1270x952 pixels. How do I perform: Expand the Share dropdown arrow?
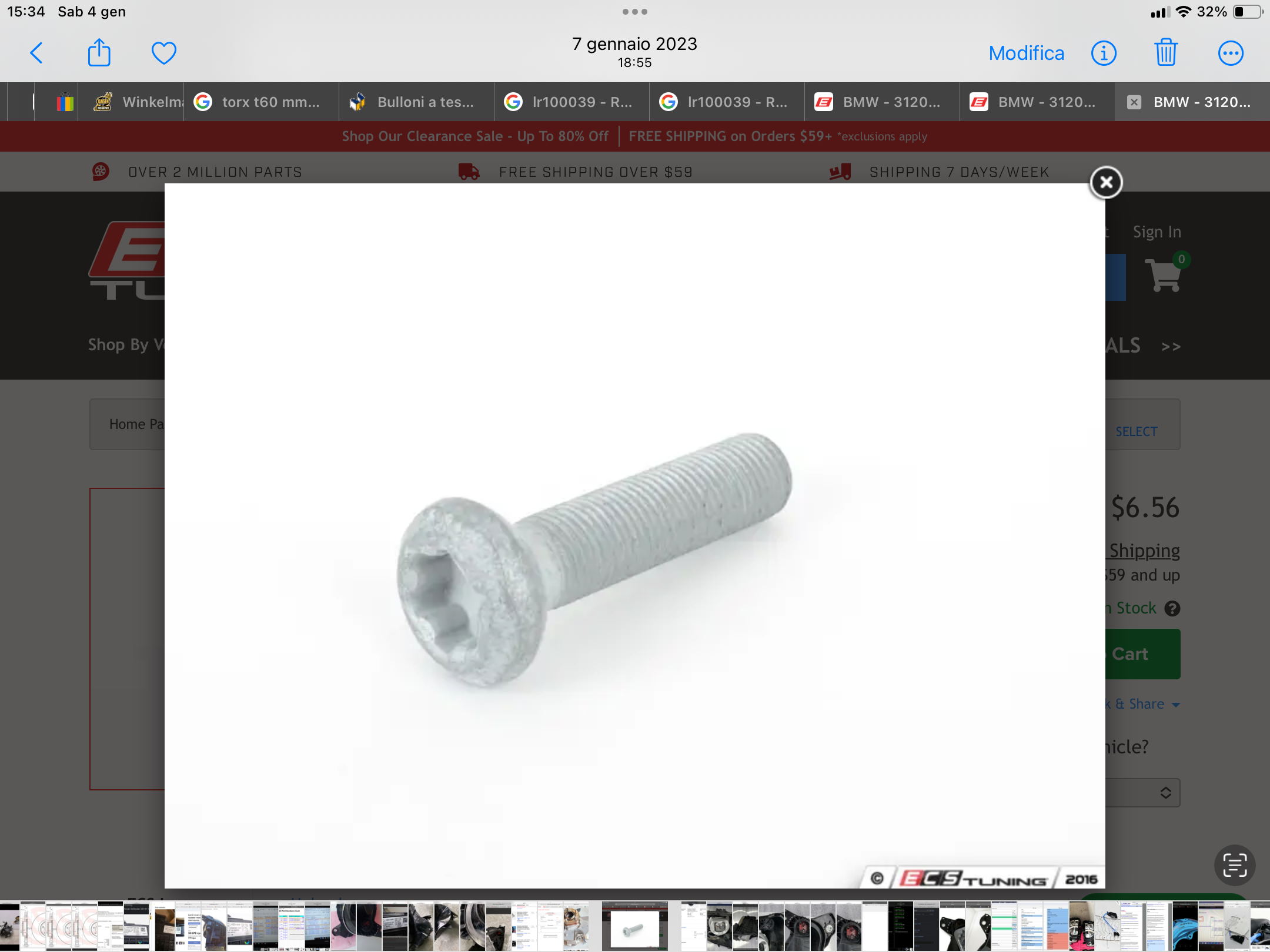click(1176, 705)
